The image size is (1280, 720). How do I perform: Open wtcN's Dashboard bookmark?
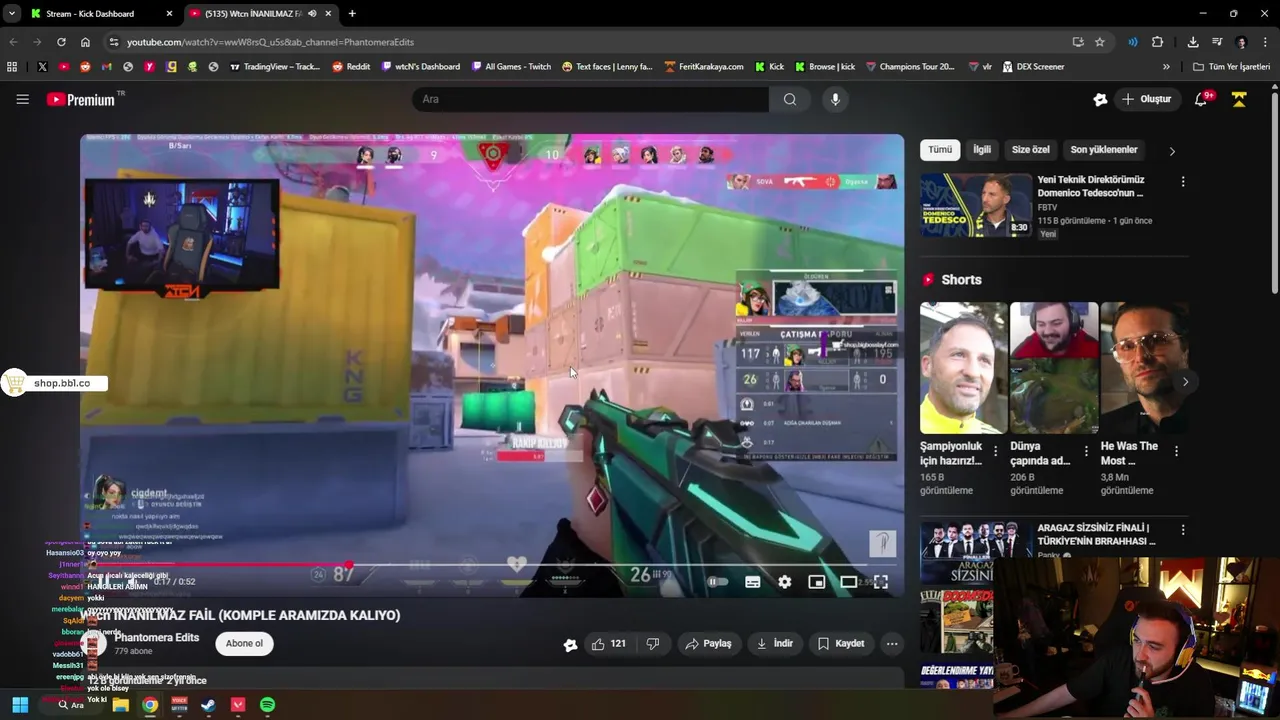421,67
